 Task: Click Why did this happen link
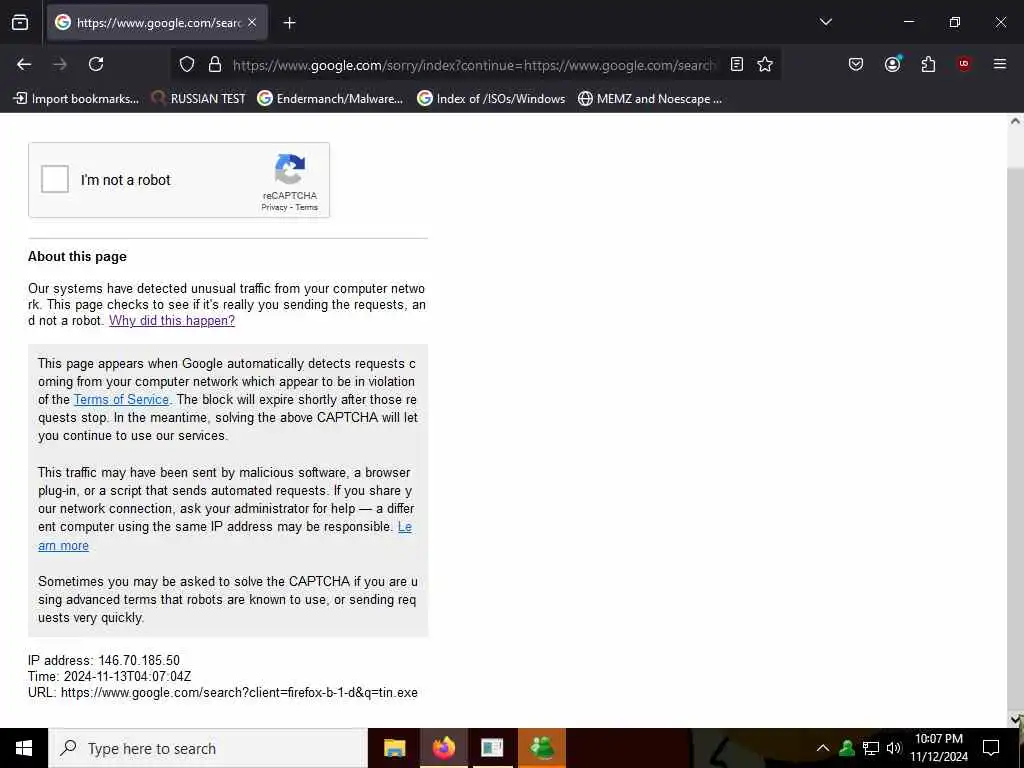pyautogui.click(x=172, y=321)
